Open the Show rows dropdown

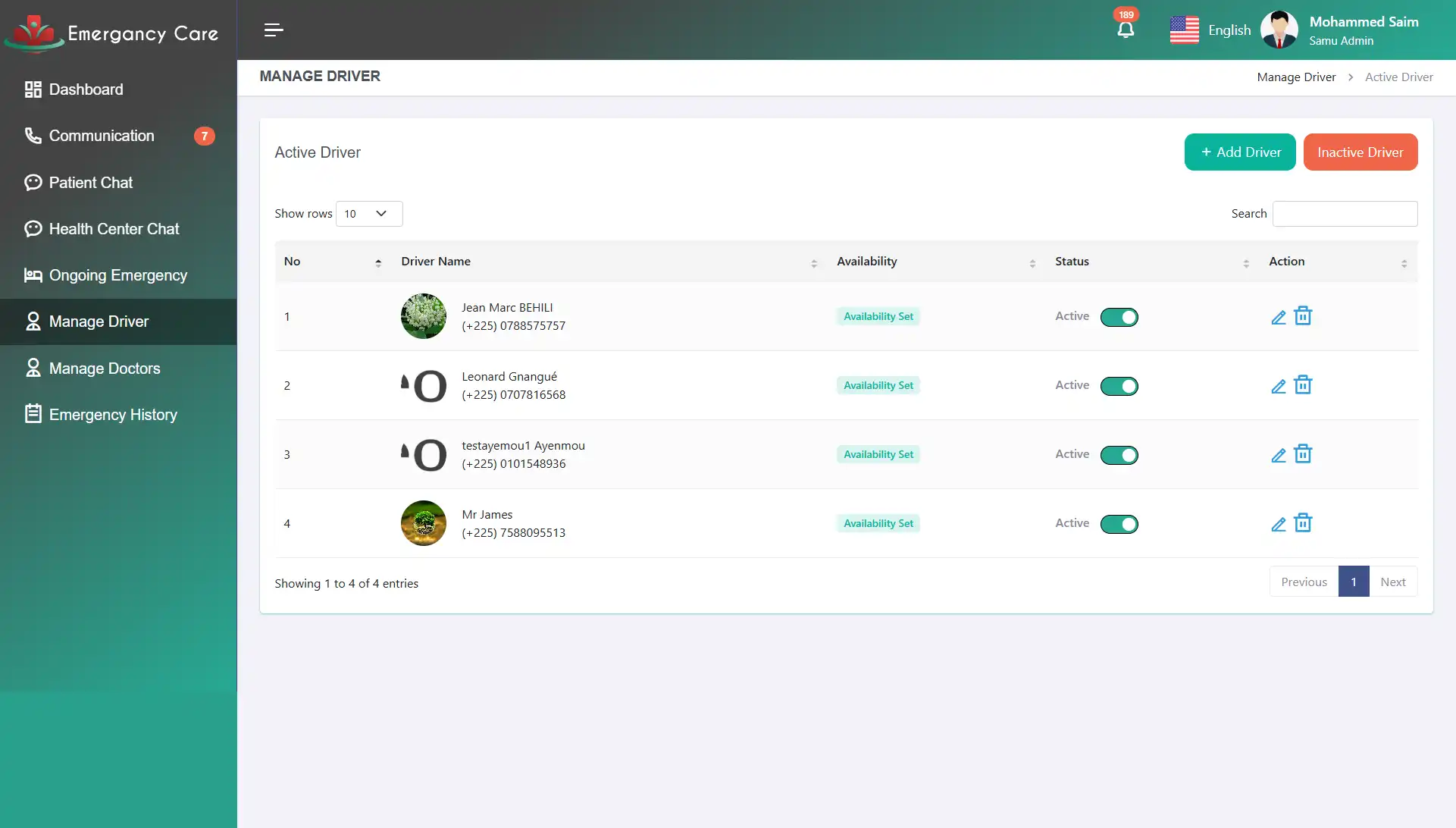pos(368,213)
